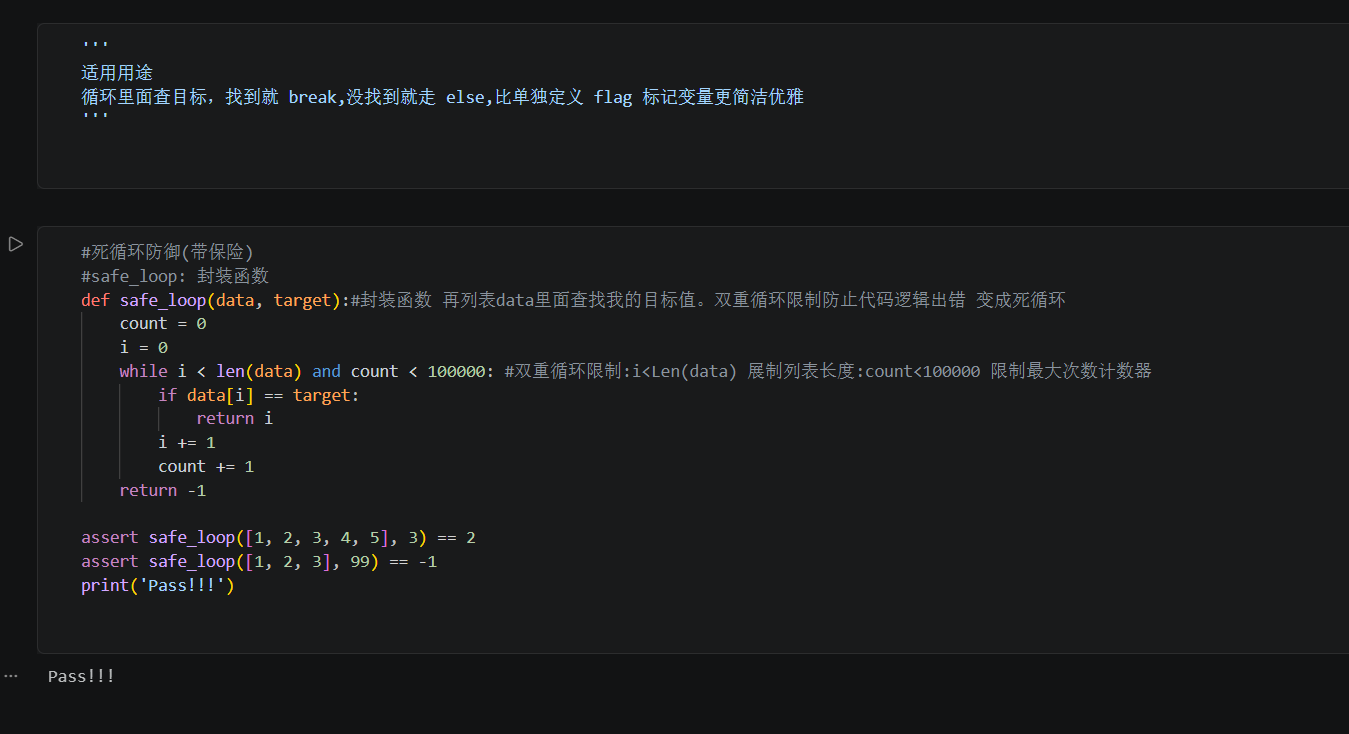Click the assert line with 99
This screenshot has height=734, width=1349.
click(259, 562)
